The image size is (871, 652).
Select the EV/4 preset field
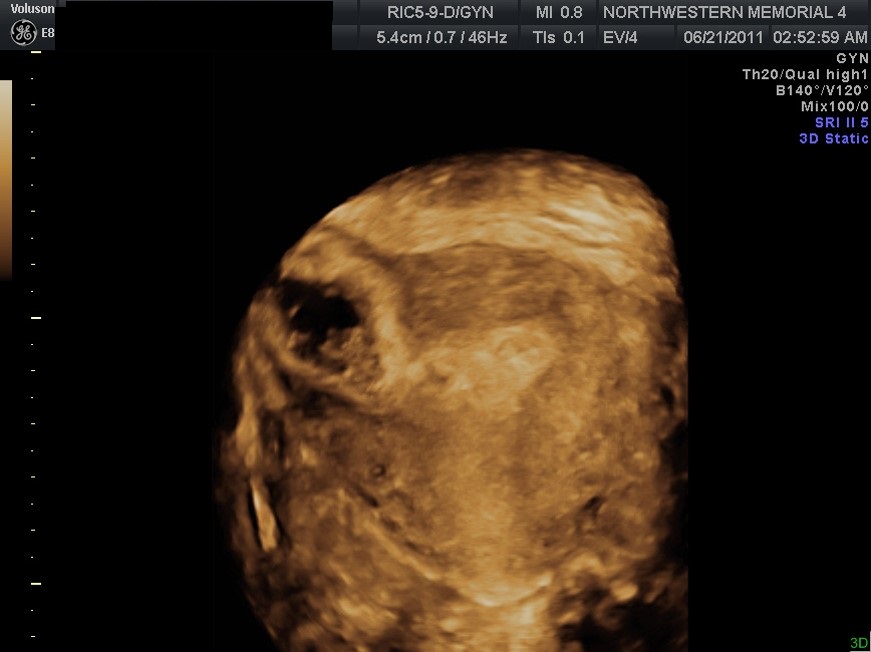(x=621, y=38)
